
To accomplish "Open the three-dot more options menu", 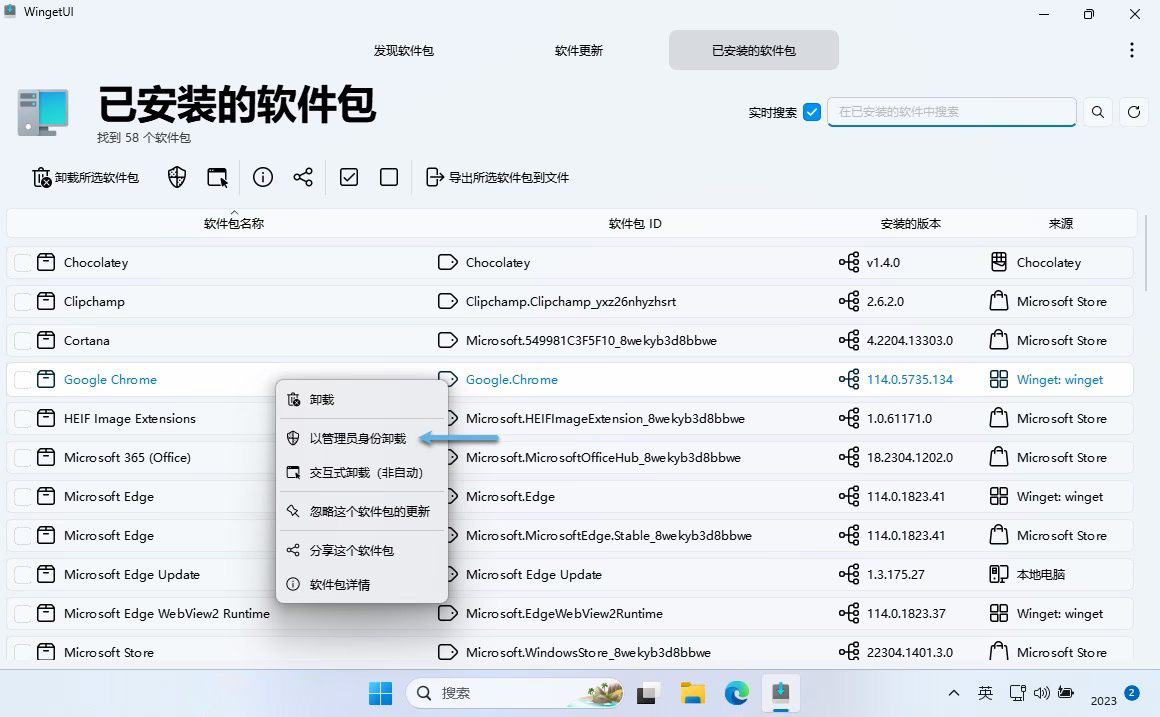I will [x=1131, y=50].
